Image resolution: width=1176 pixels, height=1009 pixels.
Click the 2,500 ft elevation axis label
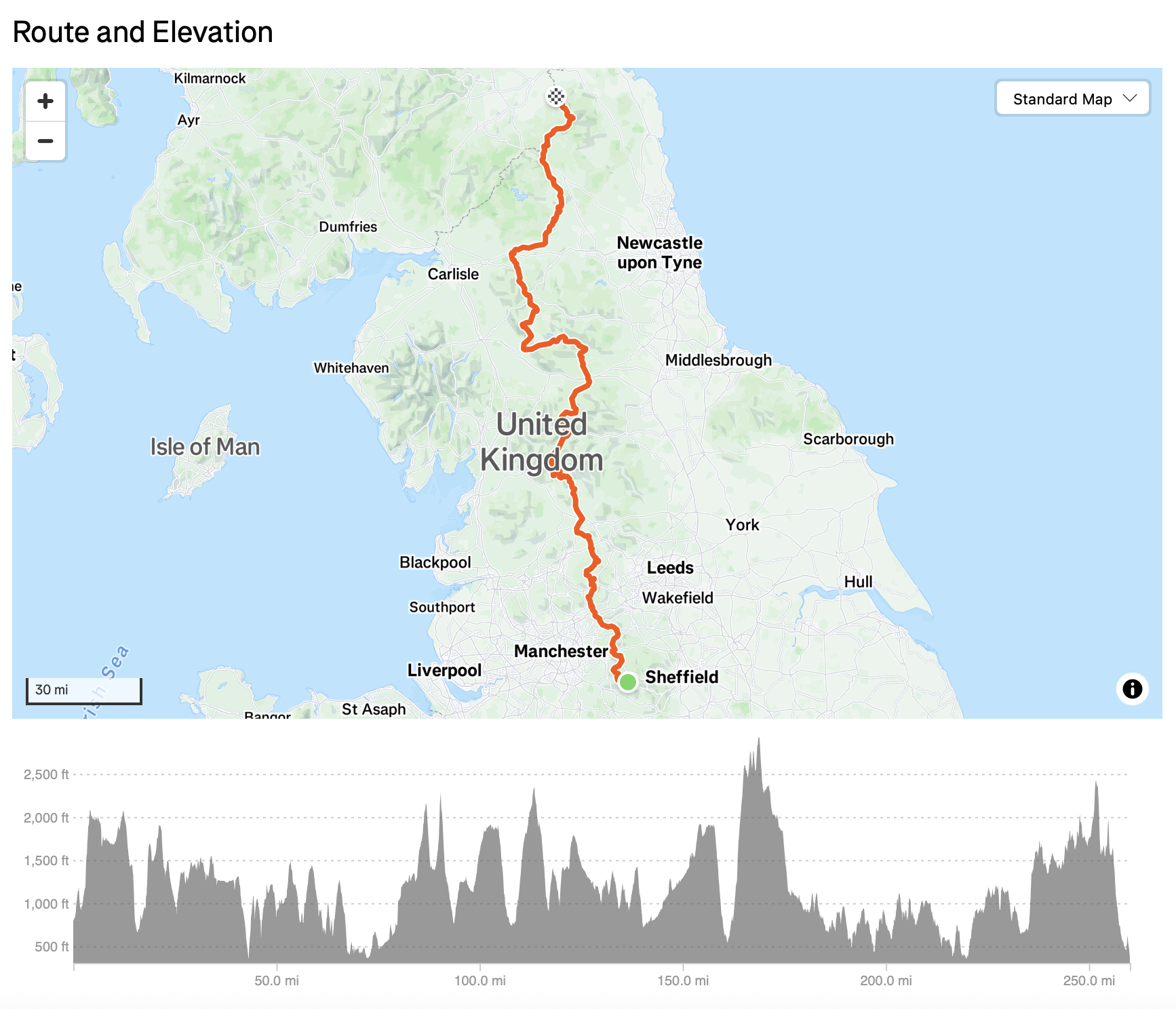[x=46, y=774]
